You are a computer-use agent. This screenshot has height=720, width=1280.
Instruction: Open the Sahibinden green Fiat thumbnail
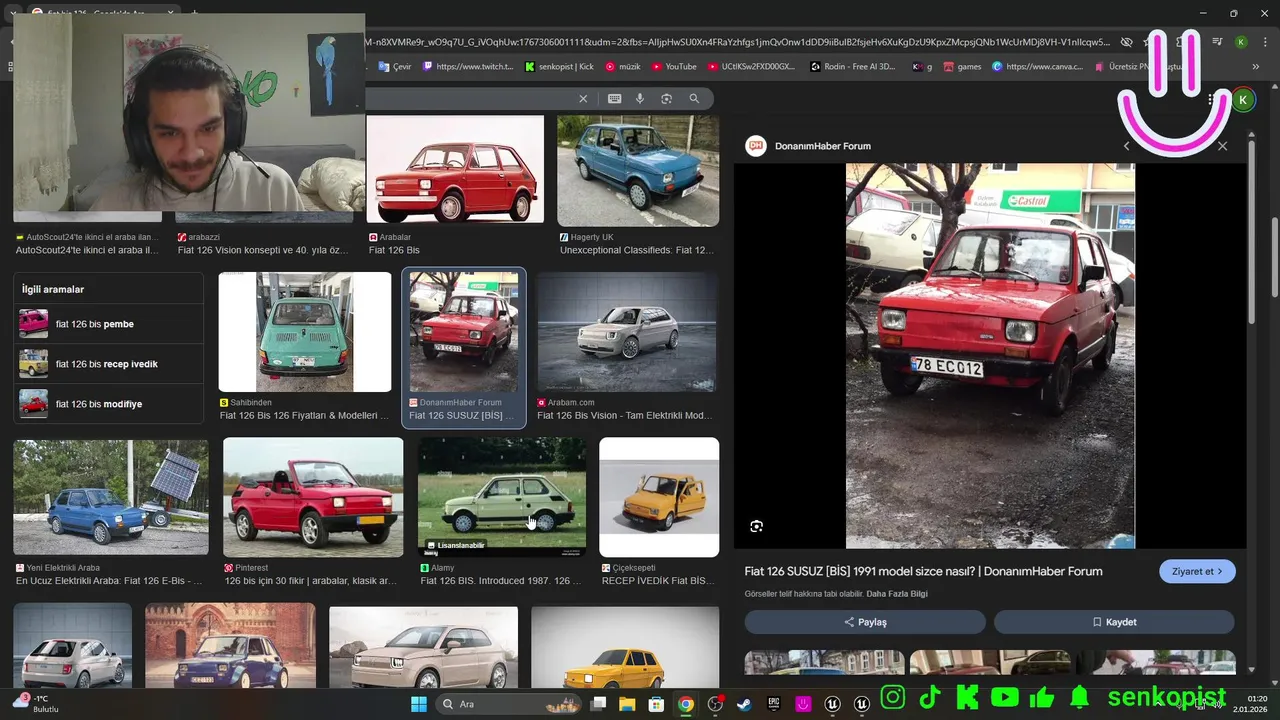(x=305, y=332)
